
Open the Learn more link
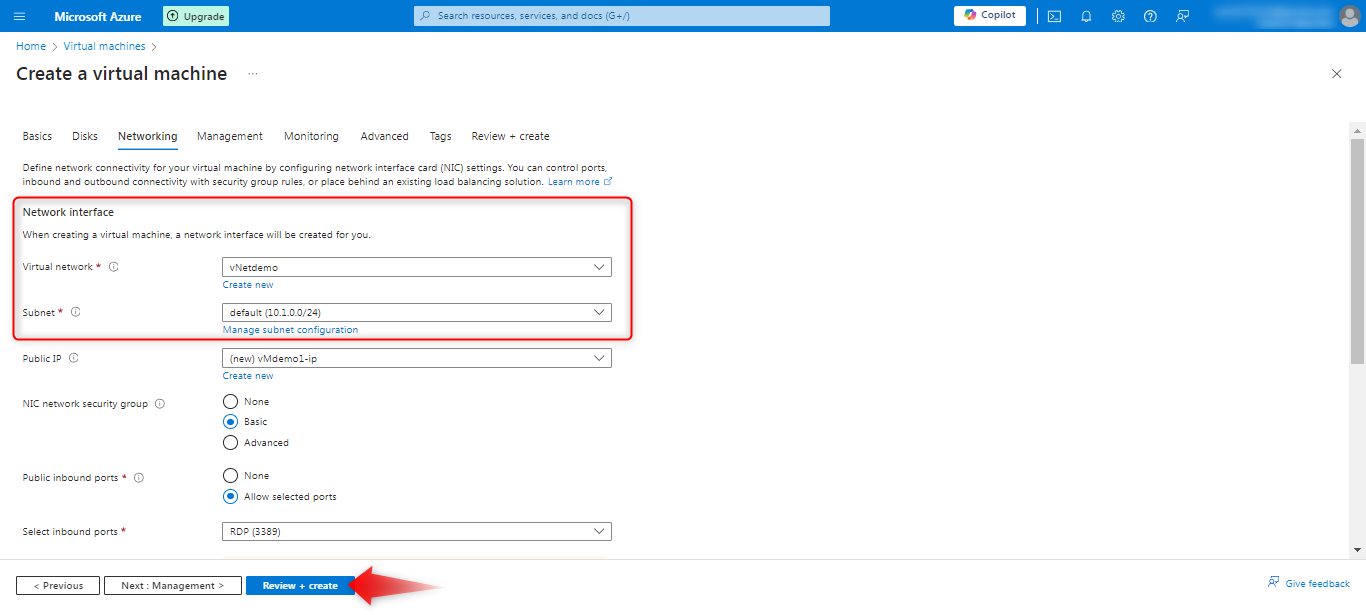(x=579, y=182)
